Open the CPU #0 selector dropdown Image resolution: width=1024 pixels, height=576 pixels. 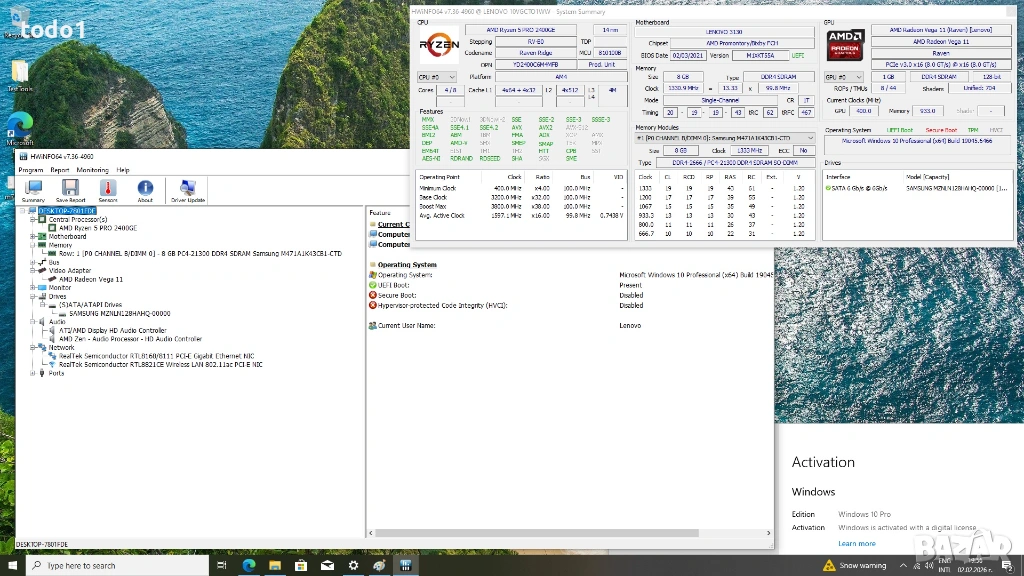point(437,76)
